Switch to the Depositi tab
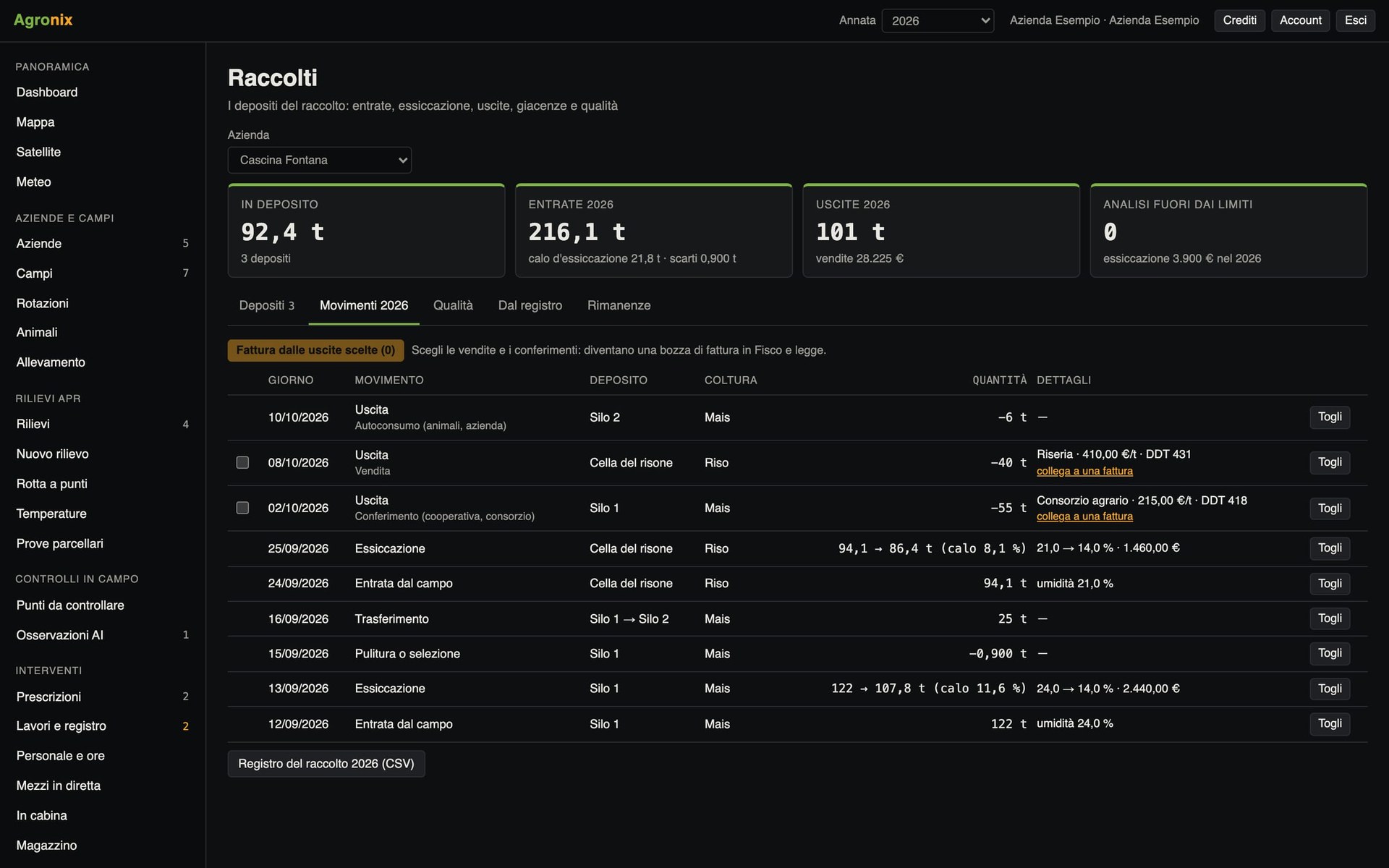The image size is (1389, 868). click(x=266, y=305)
